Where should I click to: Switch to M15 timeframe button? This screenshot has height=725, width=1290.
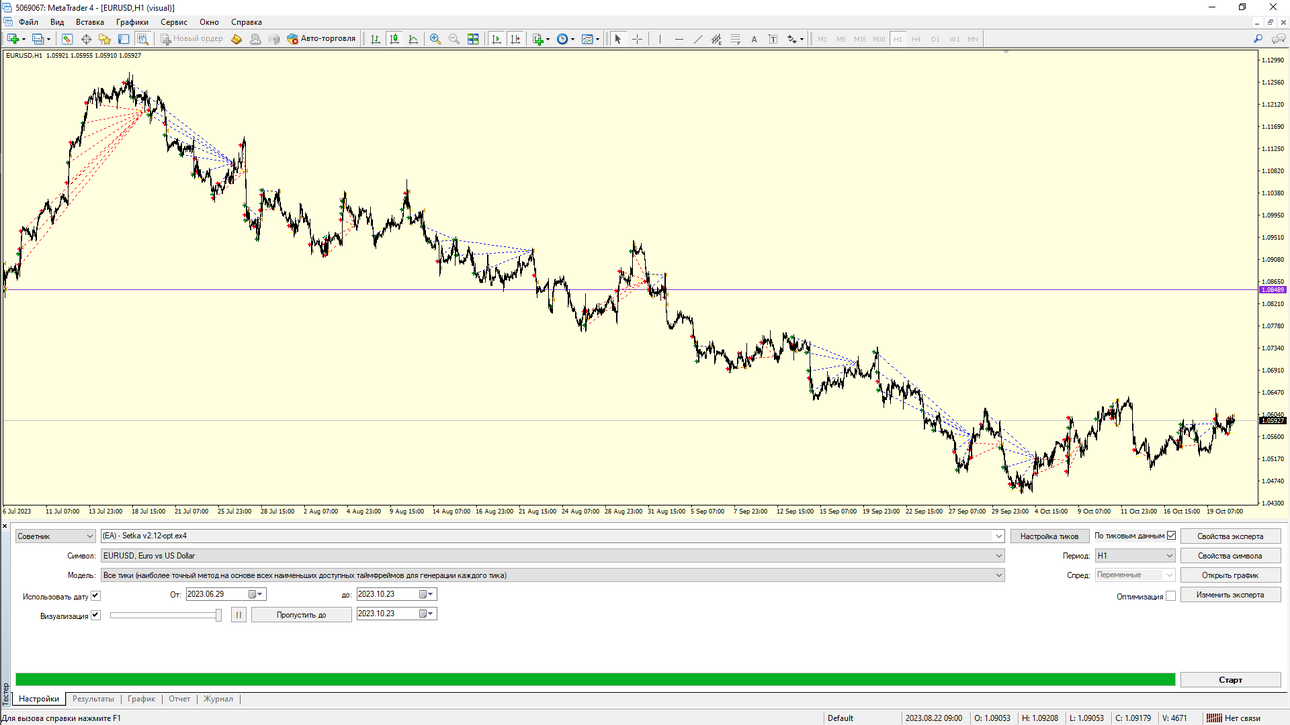[860, 39]
